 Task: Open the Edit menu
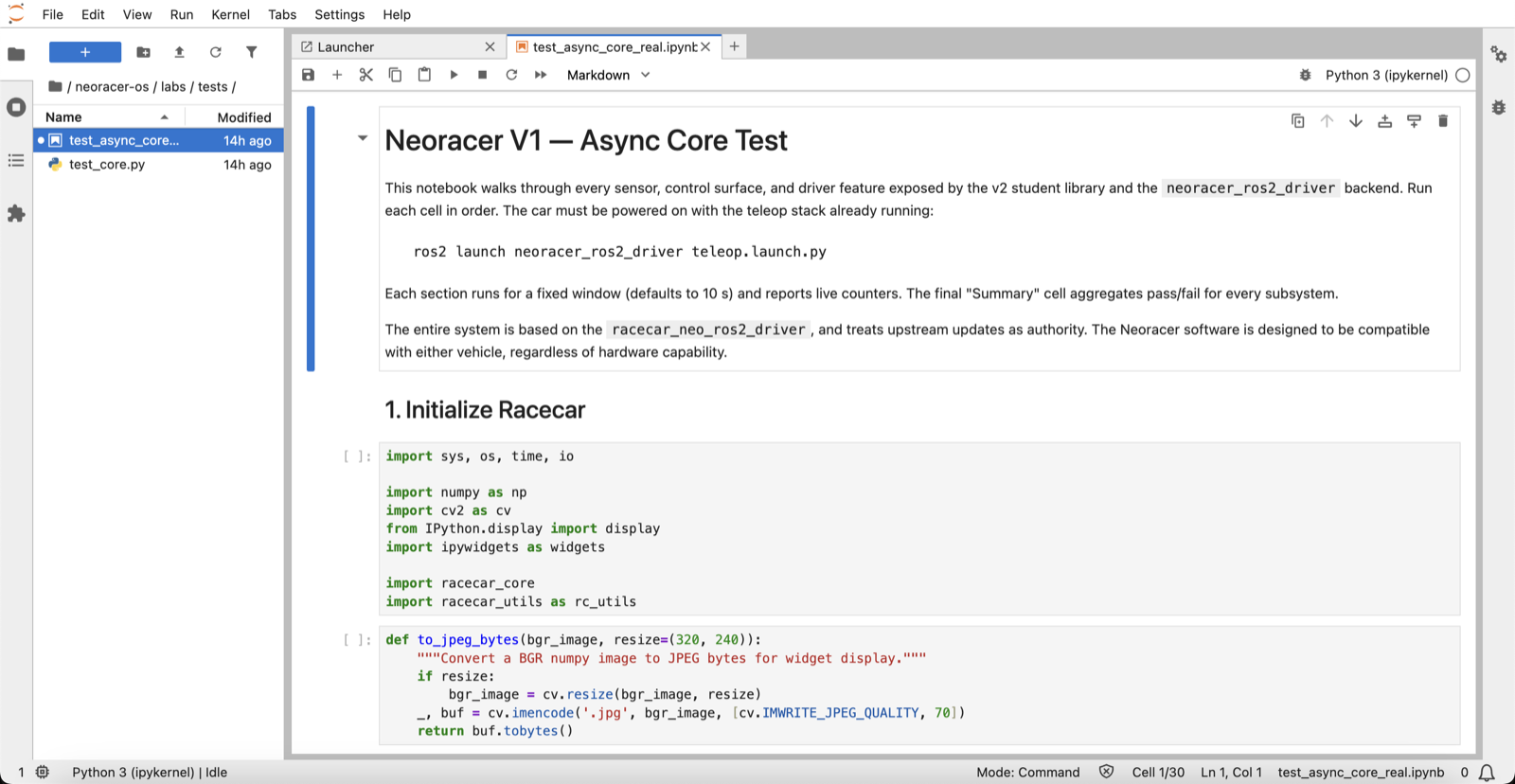pos(93,14)
